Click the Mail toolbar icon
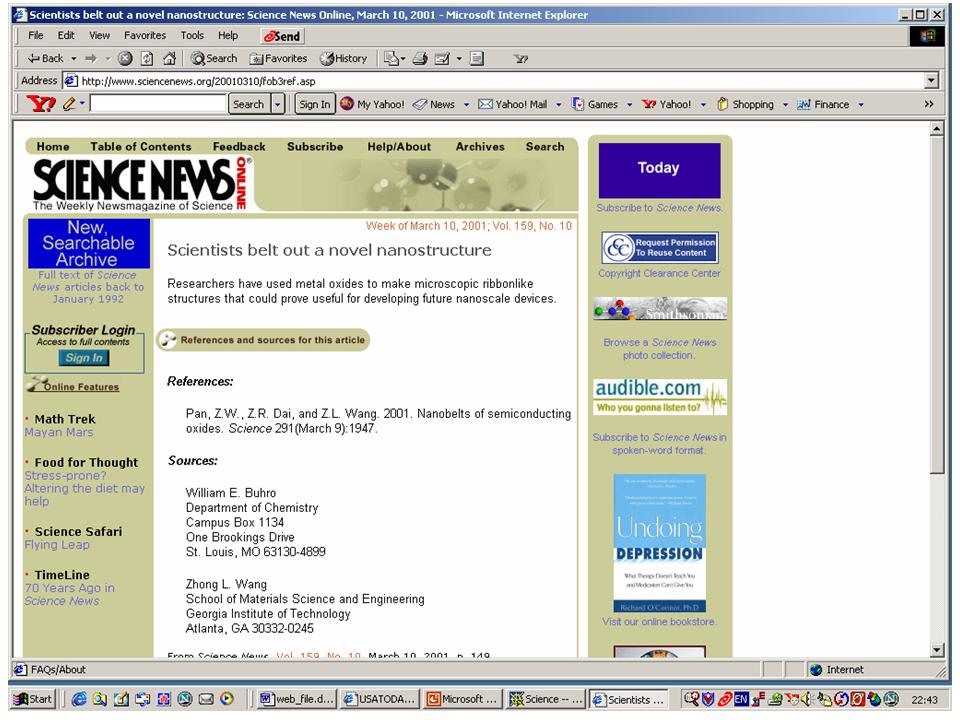Screen dimensions: 960x720 click(391, 58)
